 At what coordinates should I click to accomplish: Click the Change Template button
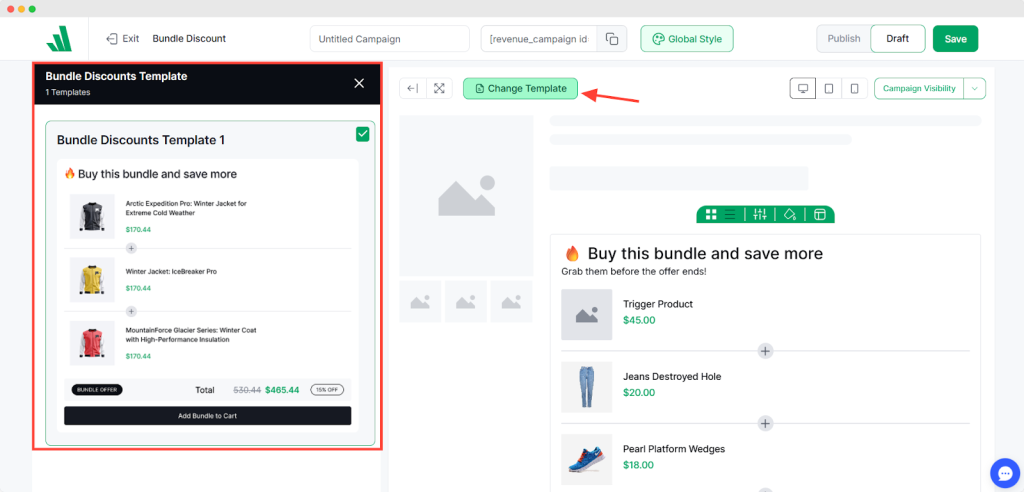[521, 88]
